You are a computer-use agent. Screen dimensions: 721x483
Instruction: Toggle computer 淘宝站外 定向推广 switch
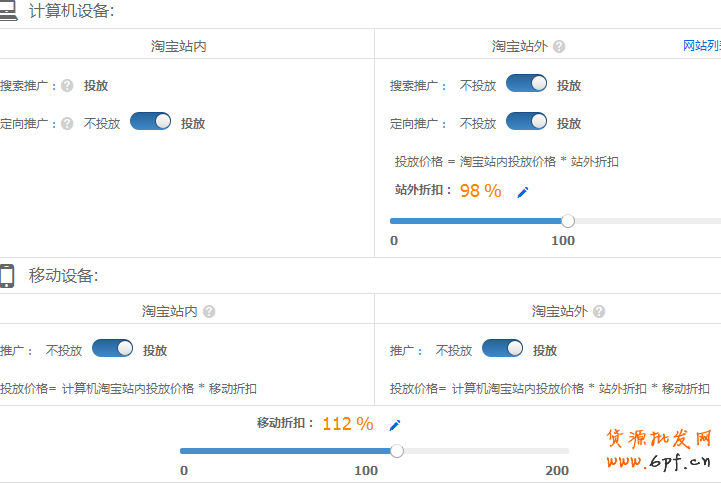526,122
